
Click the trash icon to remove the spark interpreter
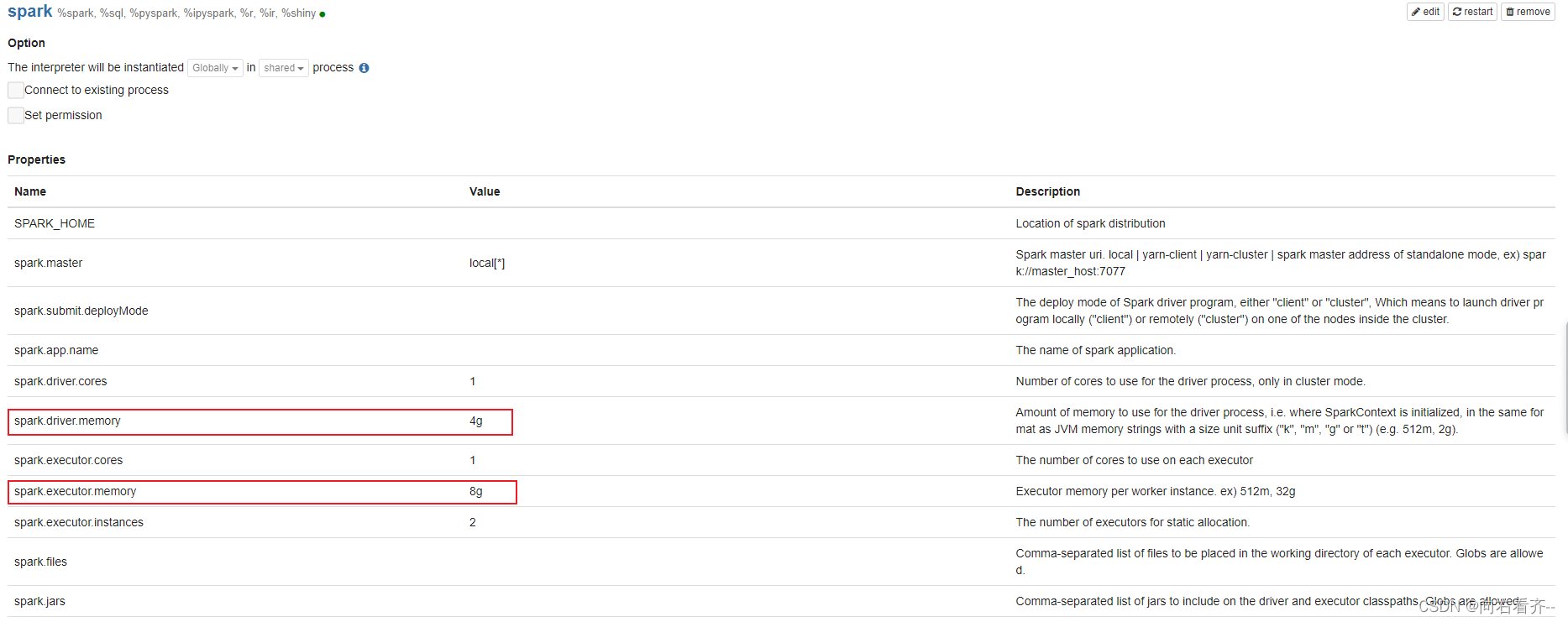tap(1511, 12)
